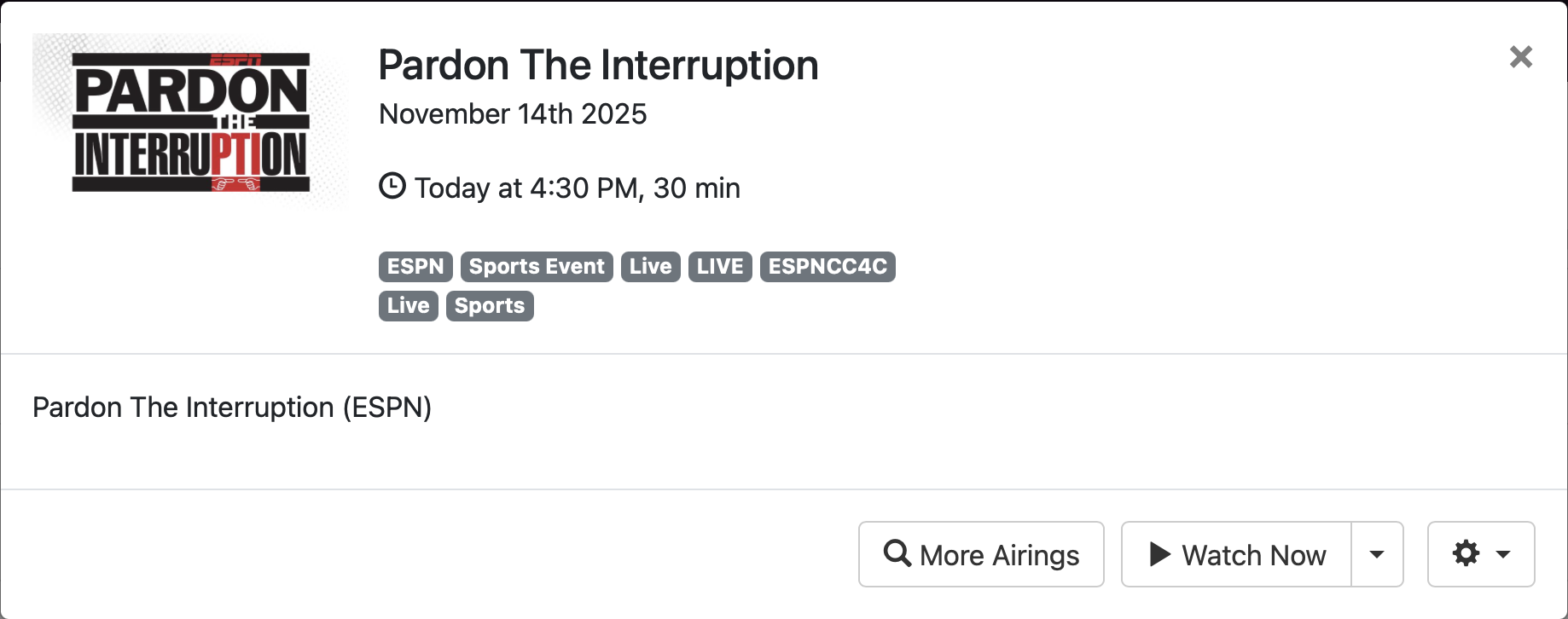Click the Live tag beside Sports Event
This screenshot has height=619, width=1568.
(650, 266)
